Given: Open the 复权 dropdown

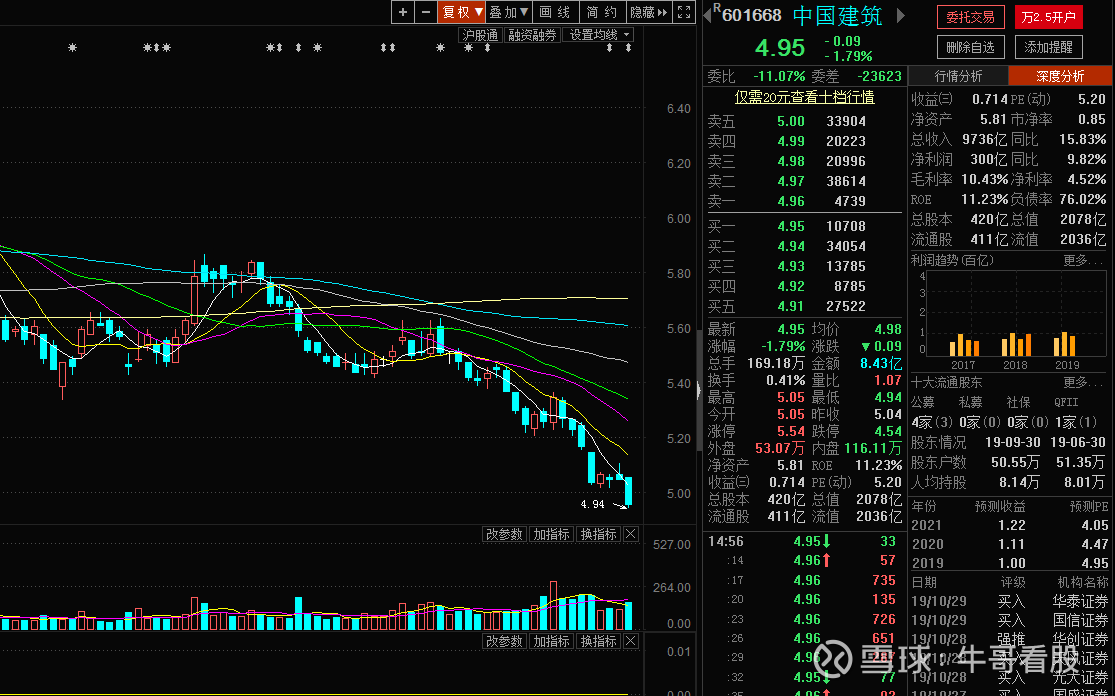Looking at the screenshot, I should point(462,12).
